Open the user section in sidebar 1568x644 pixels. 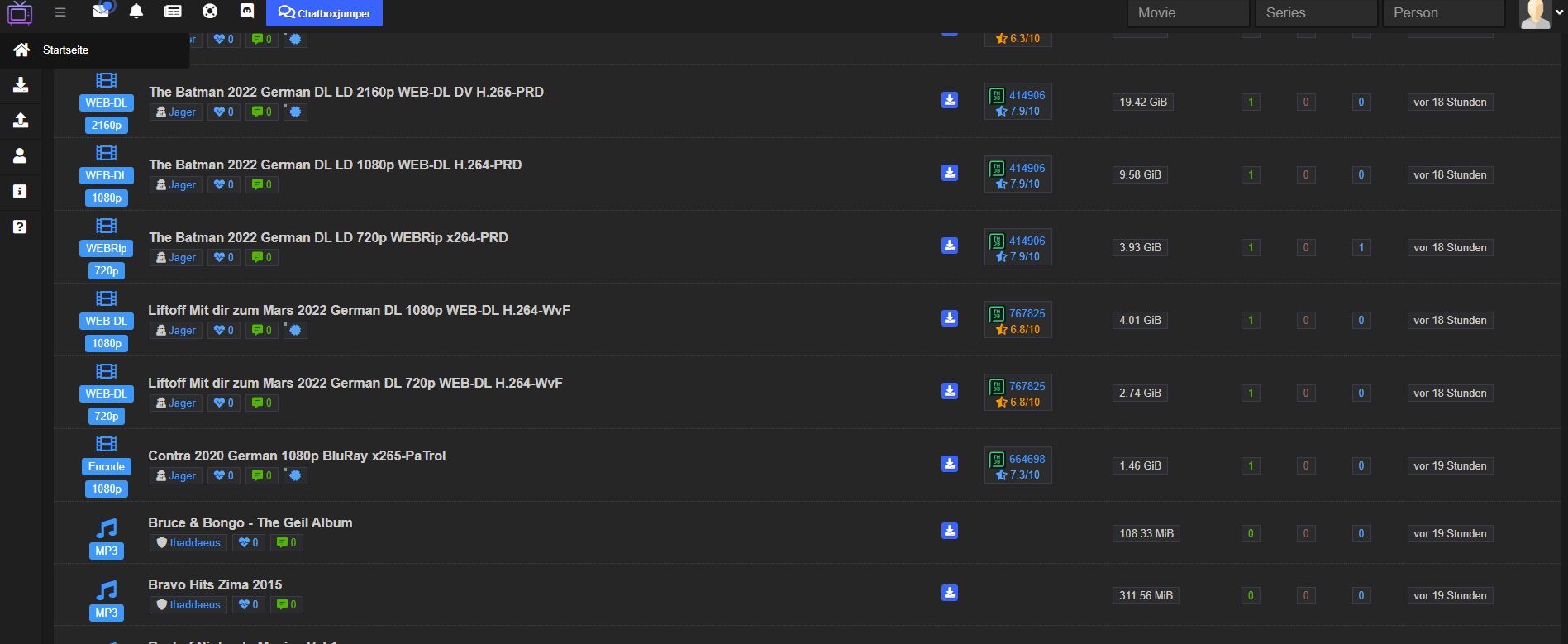coord(21,155)
